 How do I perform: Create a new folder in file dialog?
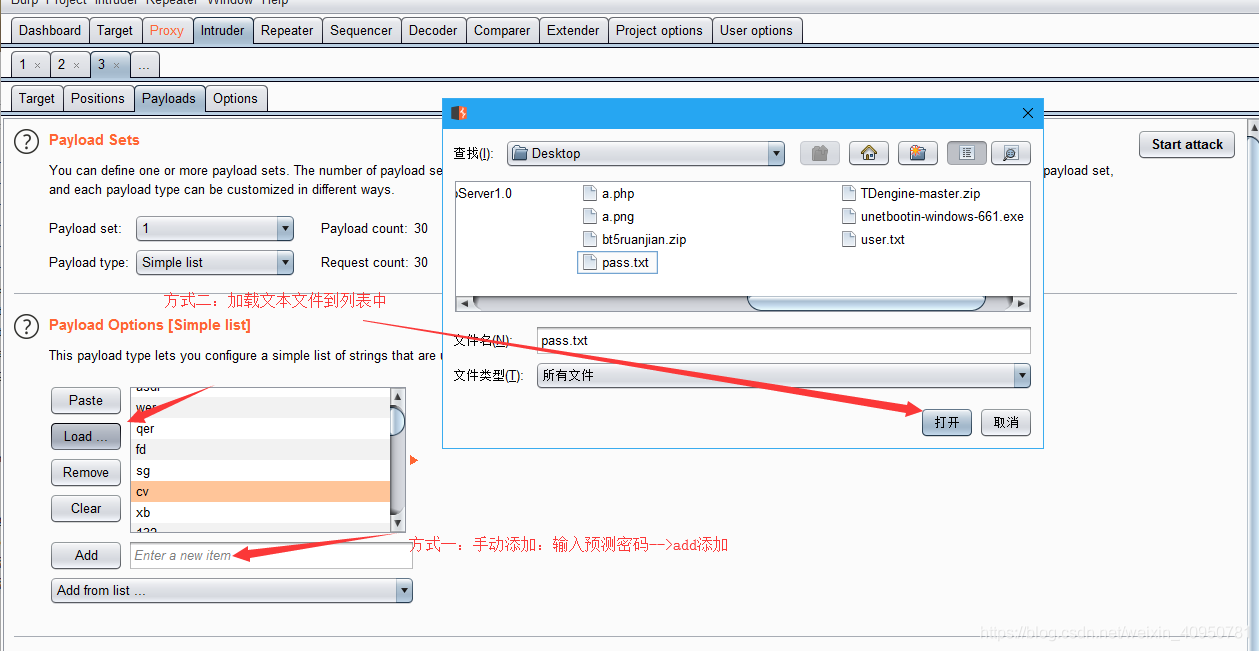[918, 153]
